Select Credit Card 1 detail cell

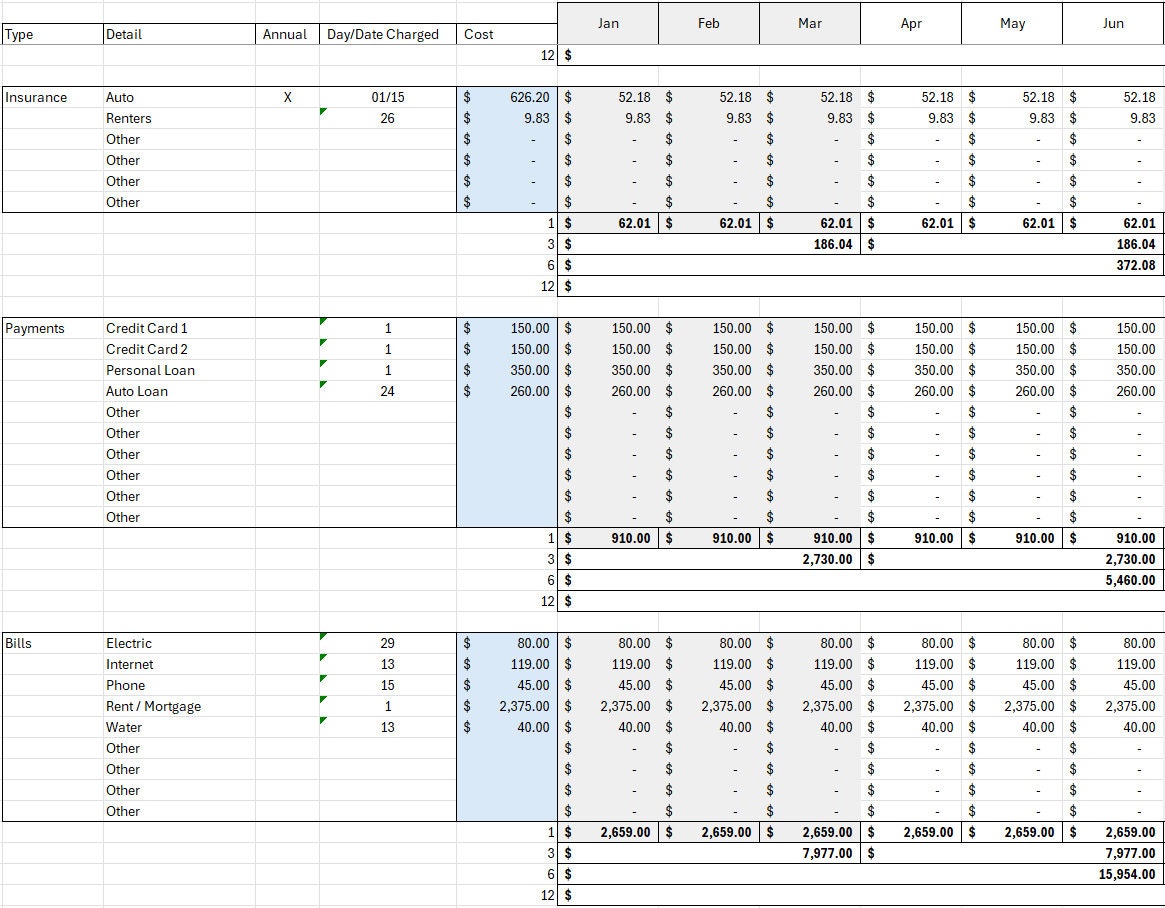(x=179, y=328)
